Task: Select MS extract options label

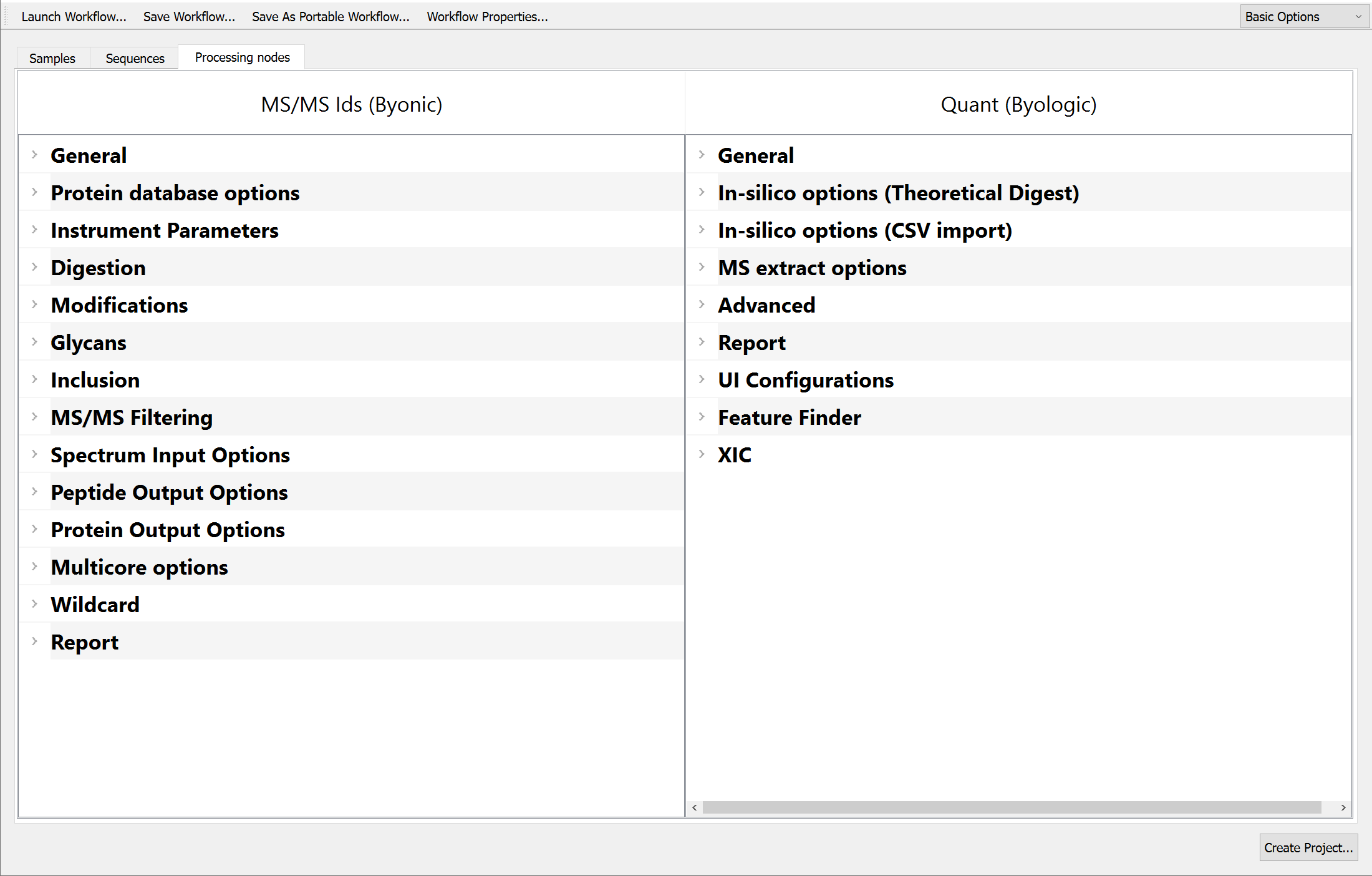Action: pos(813,268)
